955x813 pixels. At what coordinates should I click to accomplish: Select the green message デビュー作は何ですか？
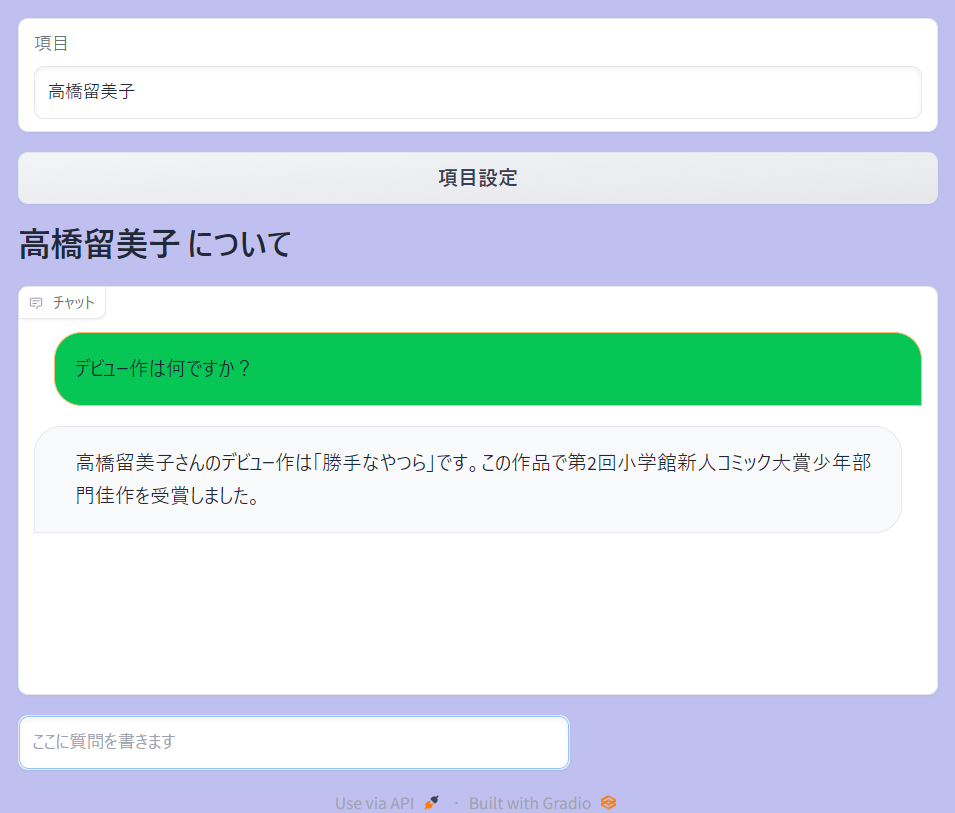pos(488,368)
